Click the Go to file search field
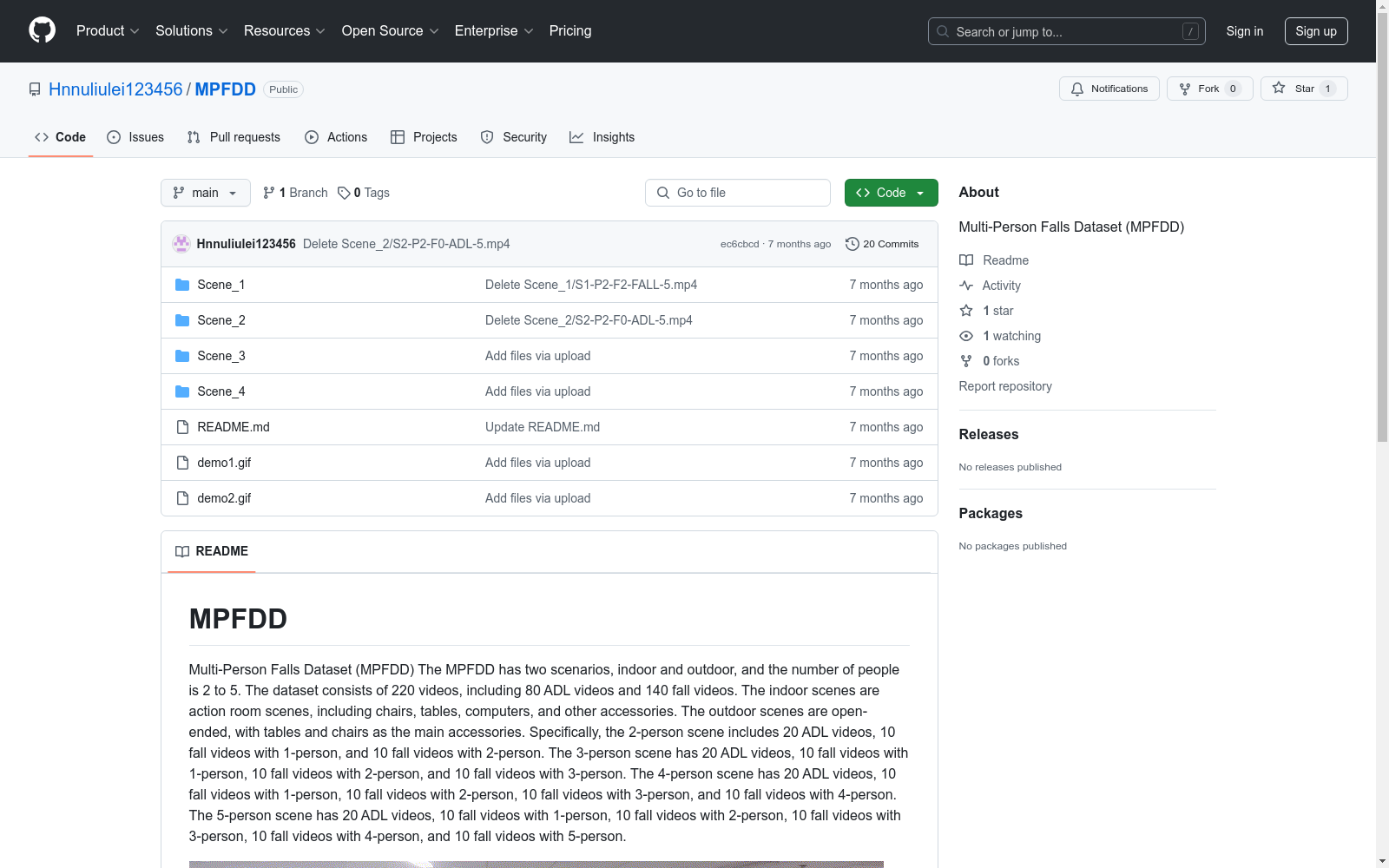 pos(738,193)
